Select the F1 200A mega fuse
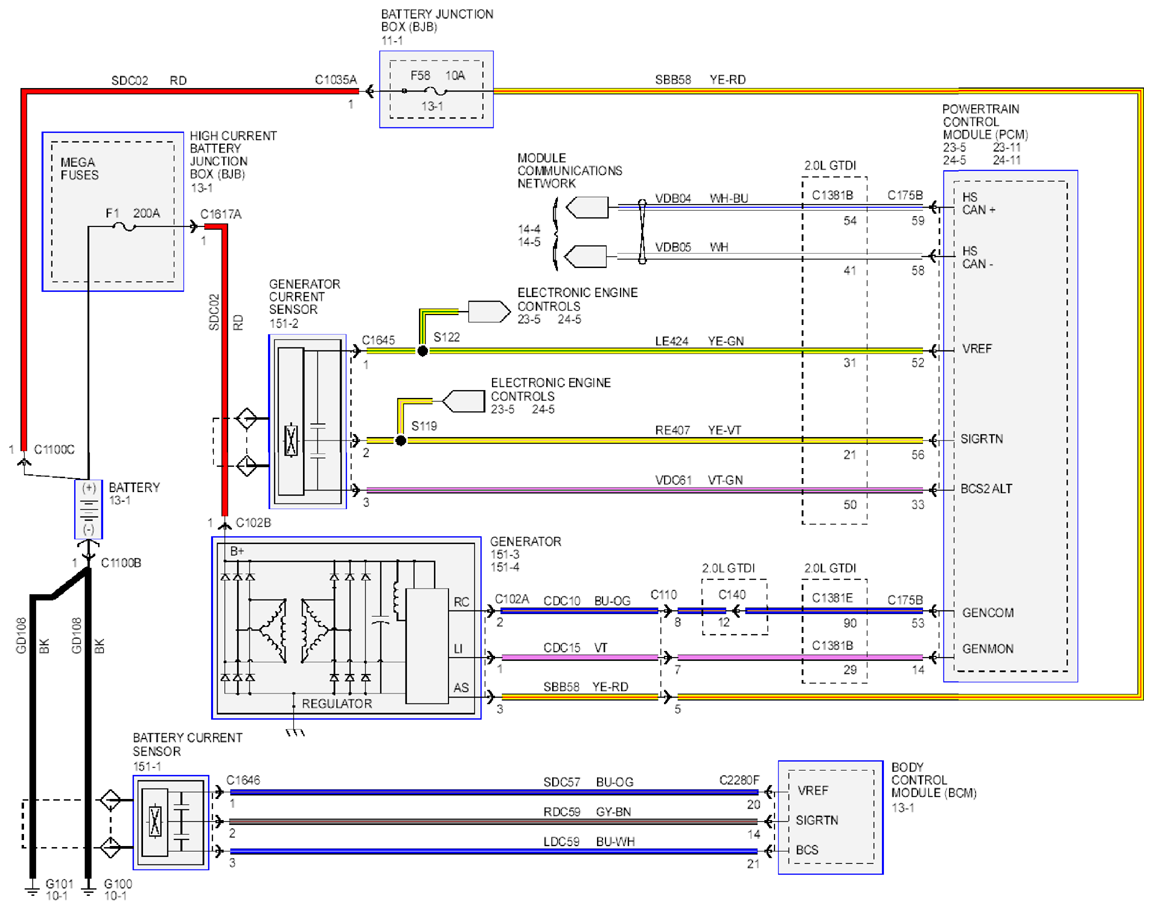Screen dimensions: 1153x910 pyautogui.click(x=126, y=227)
